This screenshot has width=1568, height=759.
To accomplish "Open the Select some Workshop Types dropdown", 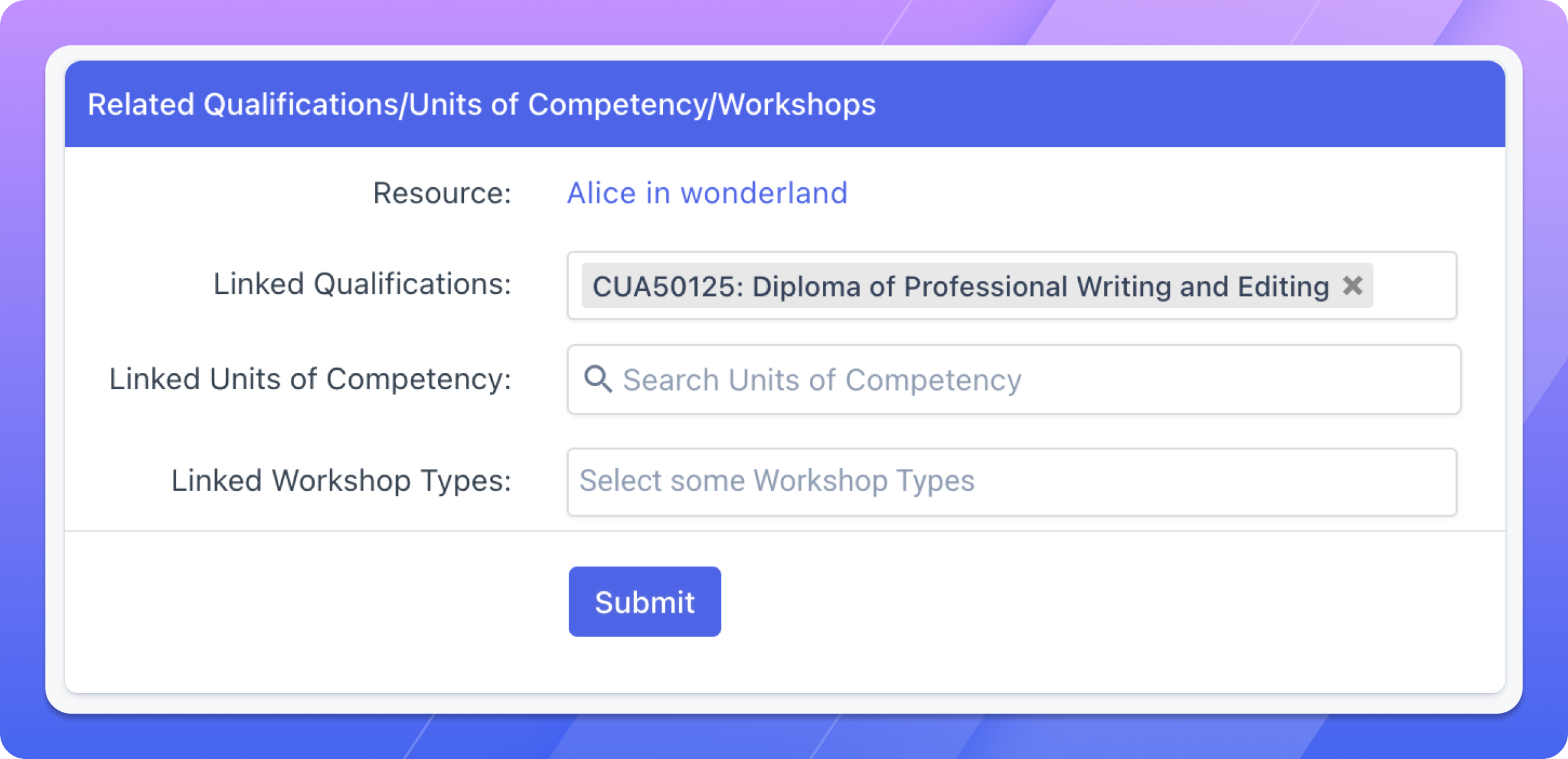I will click(1011, 482).
